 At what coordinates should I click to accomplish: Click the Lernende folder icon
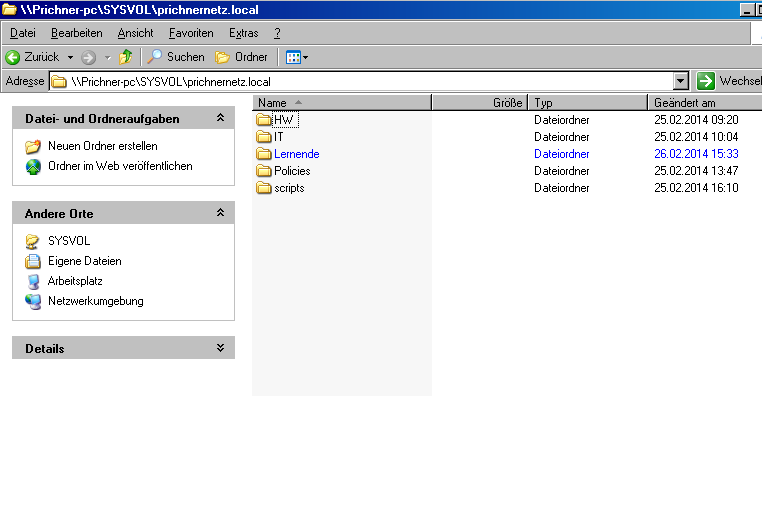(x=264, y=154)
